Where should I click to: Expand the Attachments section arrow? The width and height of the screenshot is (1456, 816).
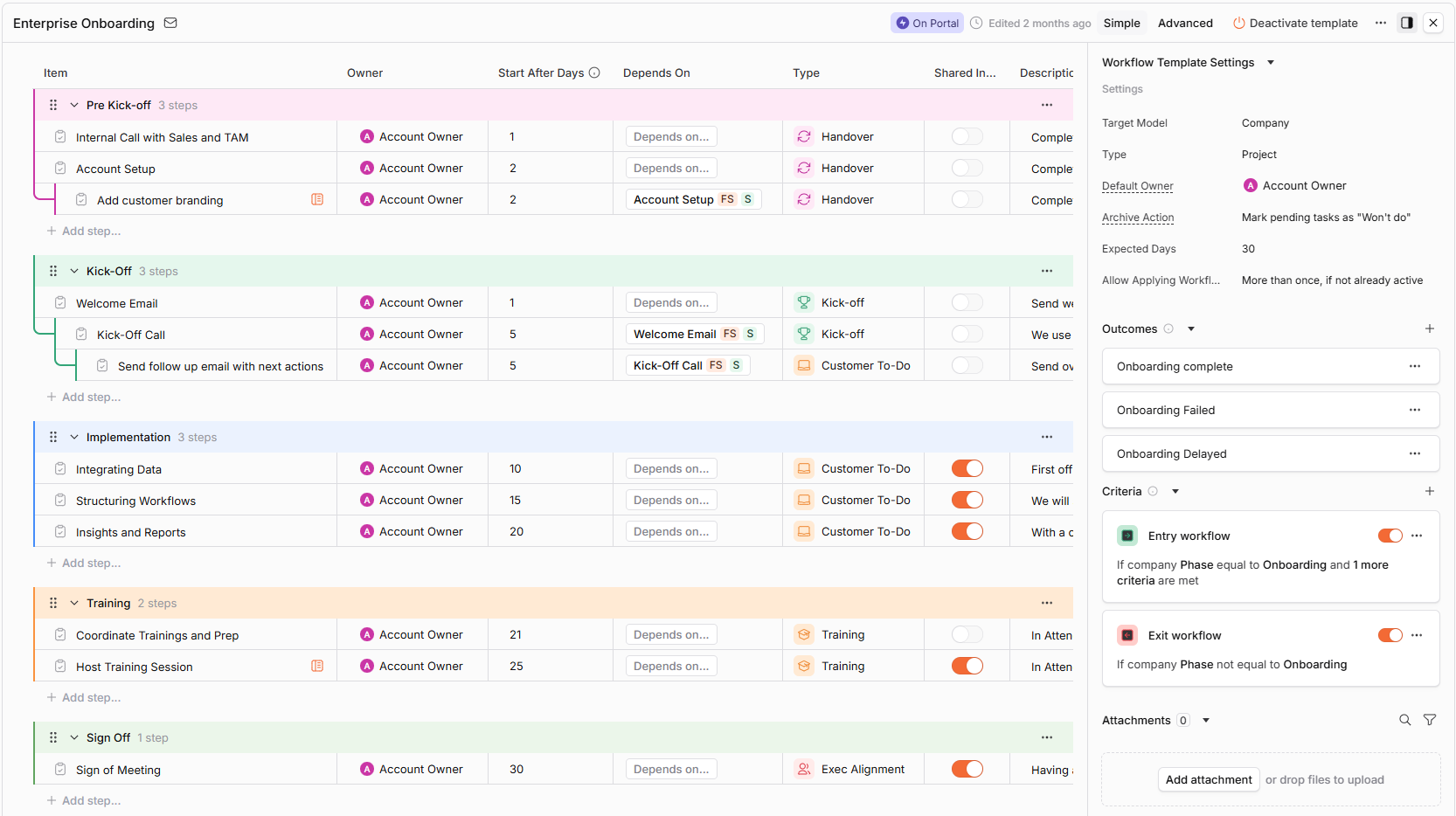1206,720
